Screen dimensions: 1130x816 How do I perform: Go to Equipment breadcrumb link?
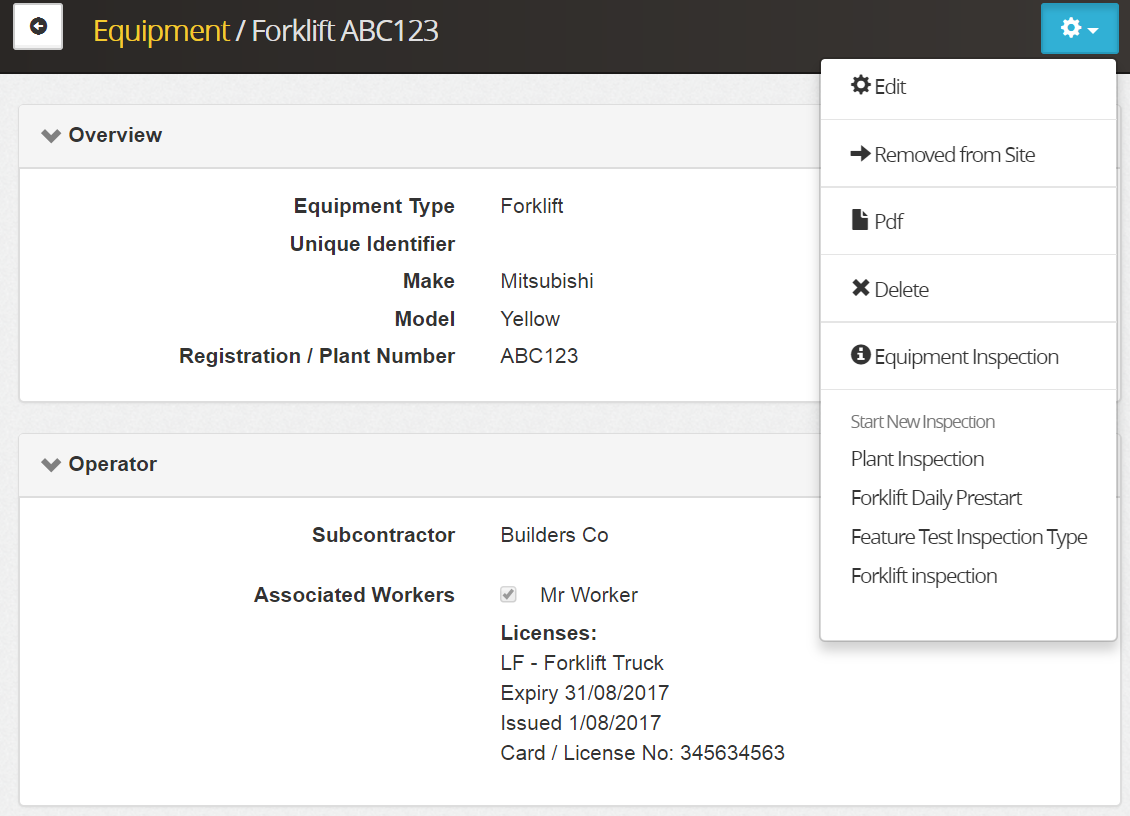[161, 31]
